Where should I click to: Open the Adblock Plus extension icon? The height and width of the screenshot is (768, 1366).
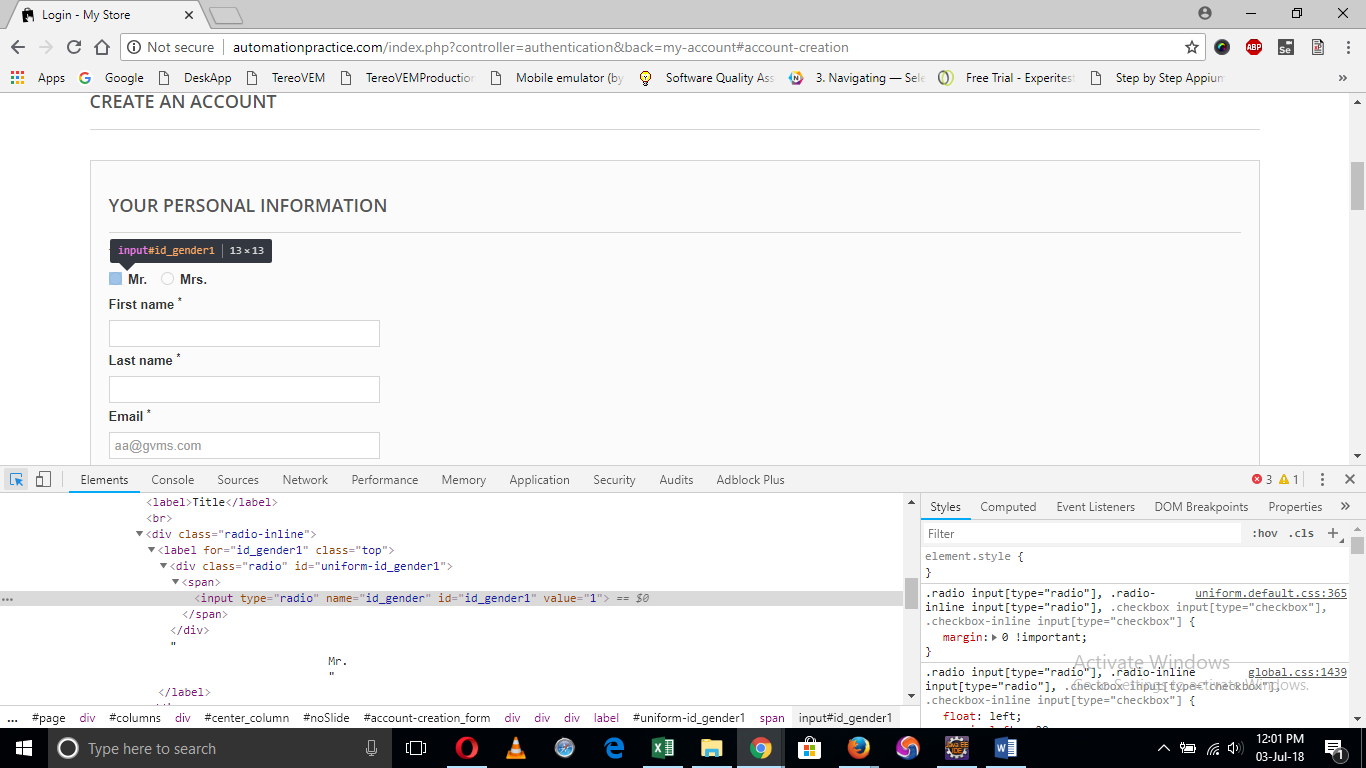pyautogui.click(x=1254, y=47)
